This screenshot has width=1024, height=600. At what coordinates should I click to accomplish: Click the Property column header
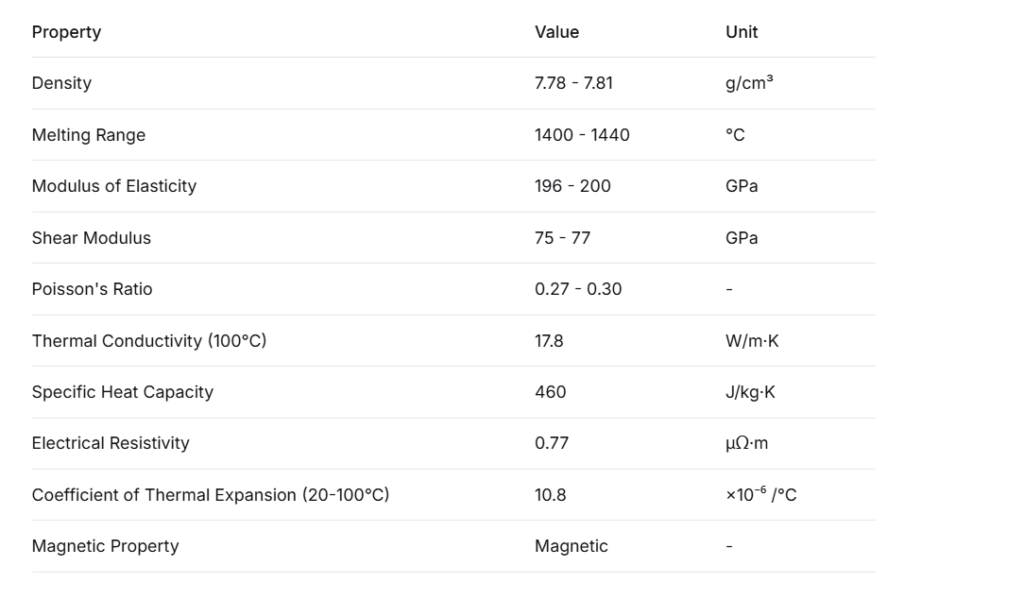pos(66,32)
